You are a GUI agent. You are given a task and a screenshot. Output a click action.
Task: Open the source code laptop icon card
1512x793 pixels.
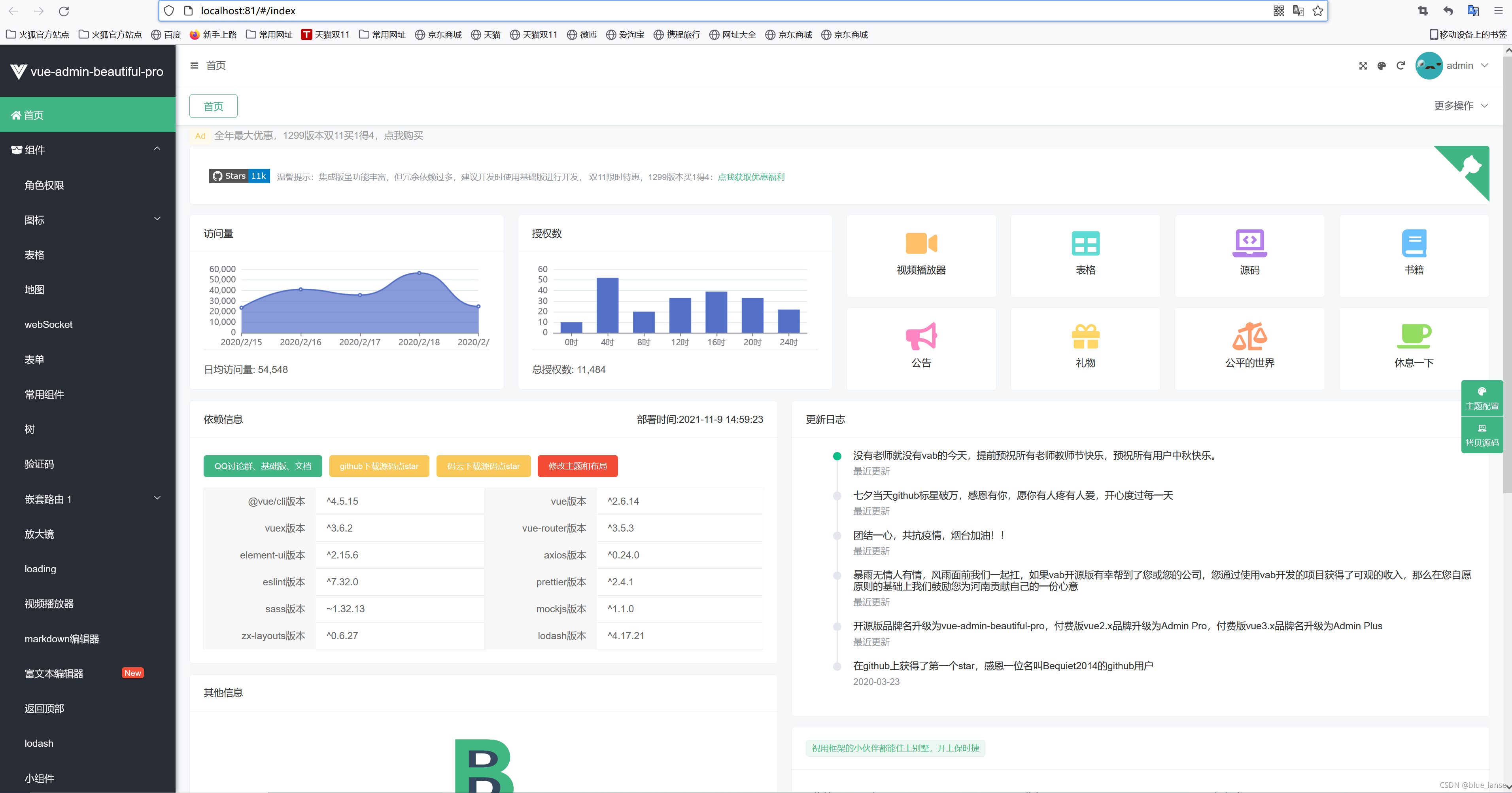coord(1249,243)
